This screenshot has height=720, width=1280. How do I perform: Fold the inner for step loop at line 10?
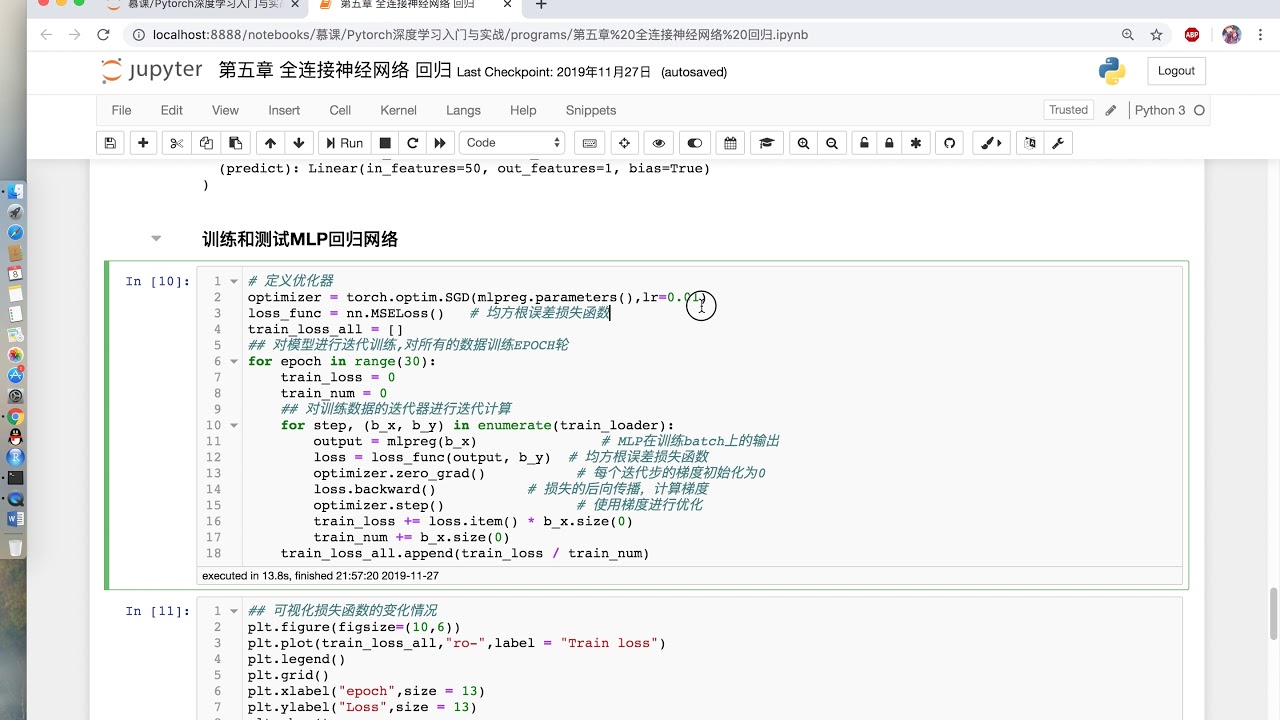234,425
